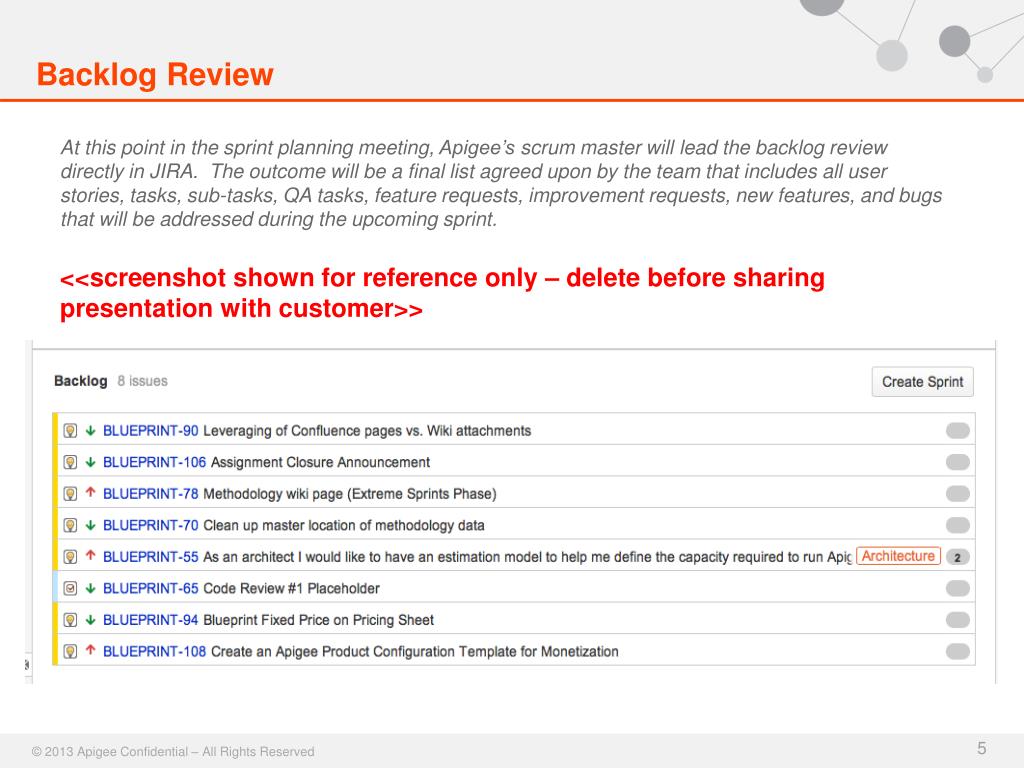The image size is (1024, 768).
Task: Click empty estimate badge on BLUEPRINT-70 row
Action: point(957,526)
